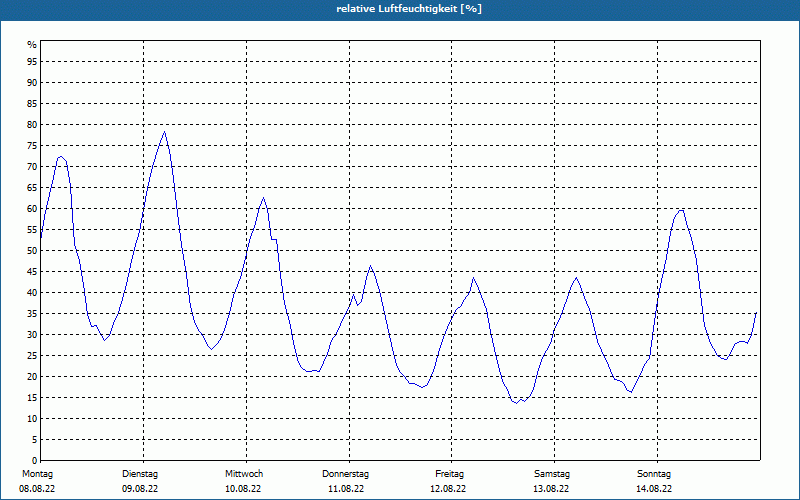
Task: Click the y-axis label '80'
Action: pos(32,124)
